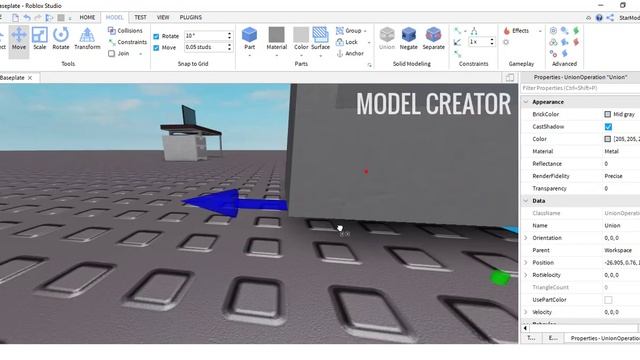This screenshot has height=360, width=640.
Task: Click the move snap studs field
Action: coord(205,47)
